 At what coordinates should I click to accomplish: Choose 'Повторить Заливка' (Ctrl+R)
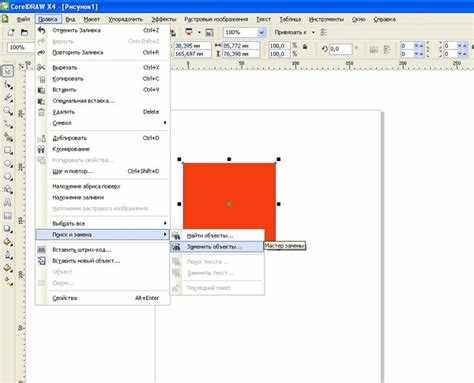point(103,52)
